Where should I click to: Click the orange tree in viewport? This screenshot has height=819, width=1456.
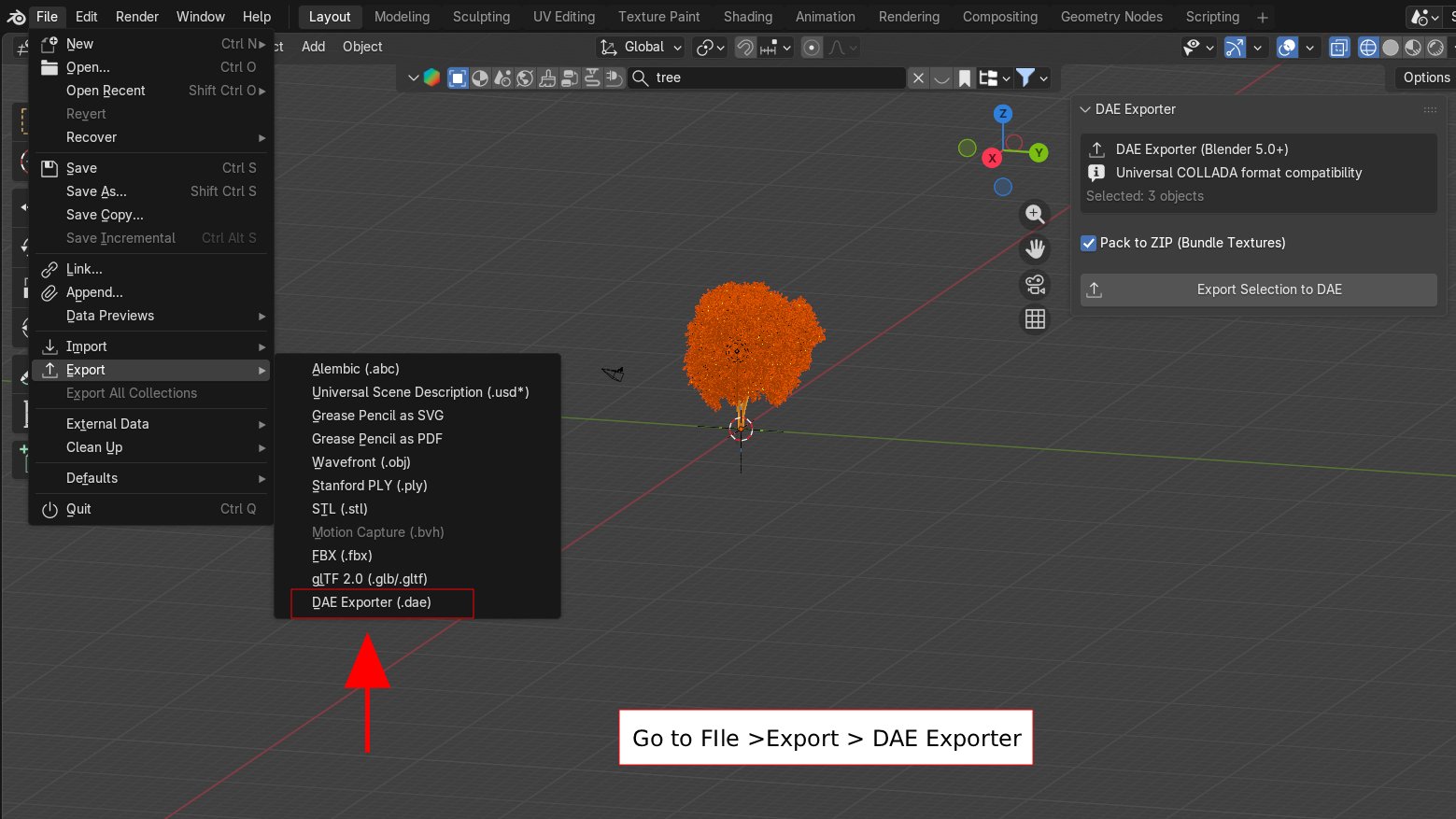754,347
